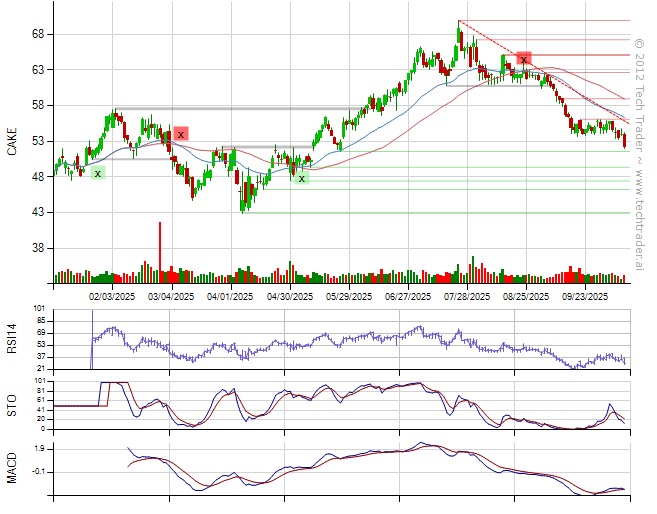Select the green x marker near 04/30/2025
657x514 pixels.
(x=301, y=178)
